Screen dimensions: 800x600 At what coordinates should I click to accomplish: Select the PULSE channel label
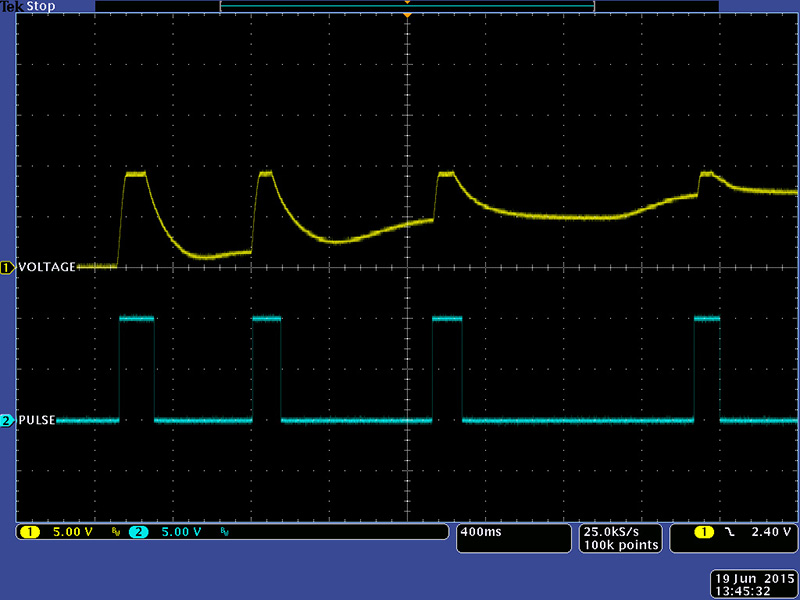tap(37, 421)
